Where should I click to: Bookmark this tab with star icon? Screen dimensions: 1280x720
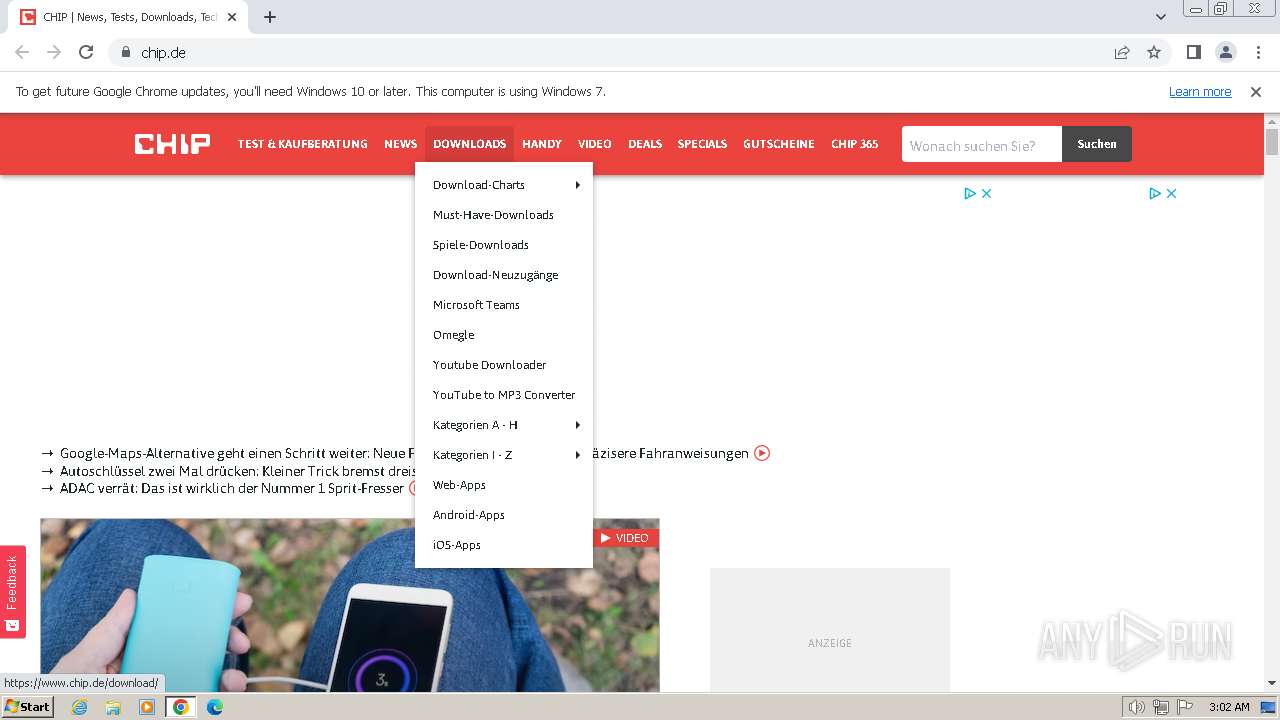pos(1154,52)
